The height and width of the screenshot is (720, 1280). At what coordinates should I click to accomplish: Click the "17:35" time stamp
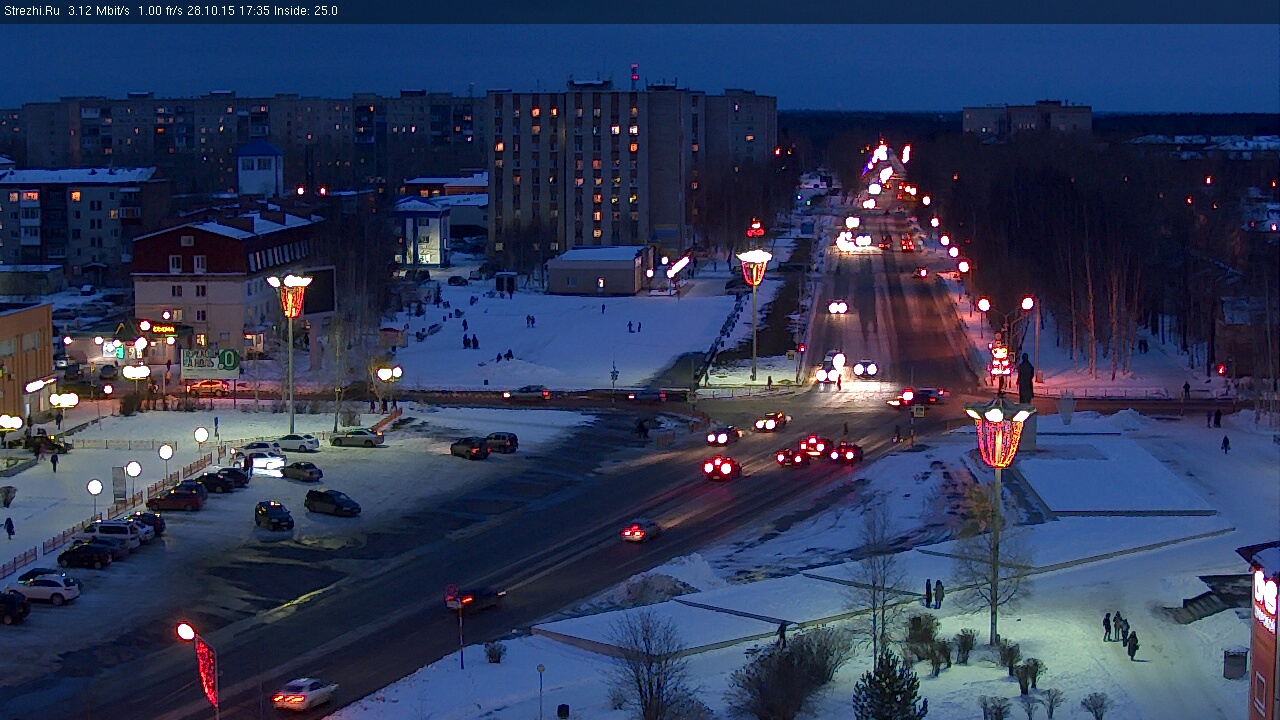(x=256, y=11)
